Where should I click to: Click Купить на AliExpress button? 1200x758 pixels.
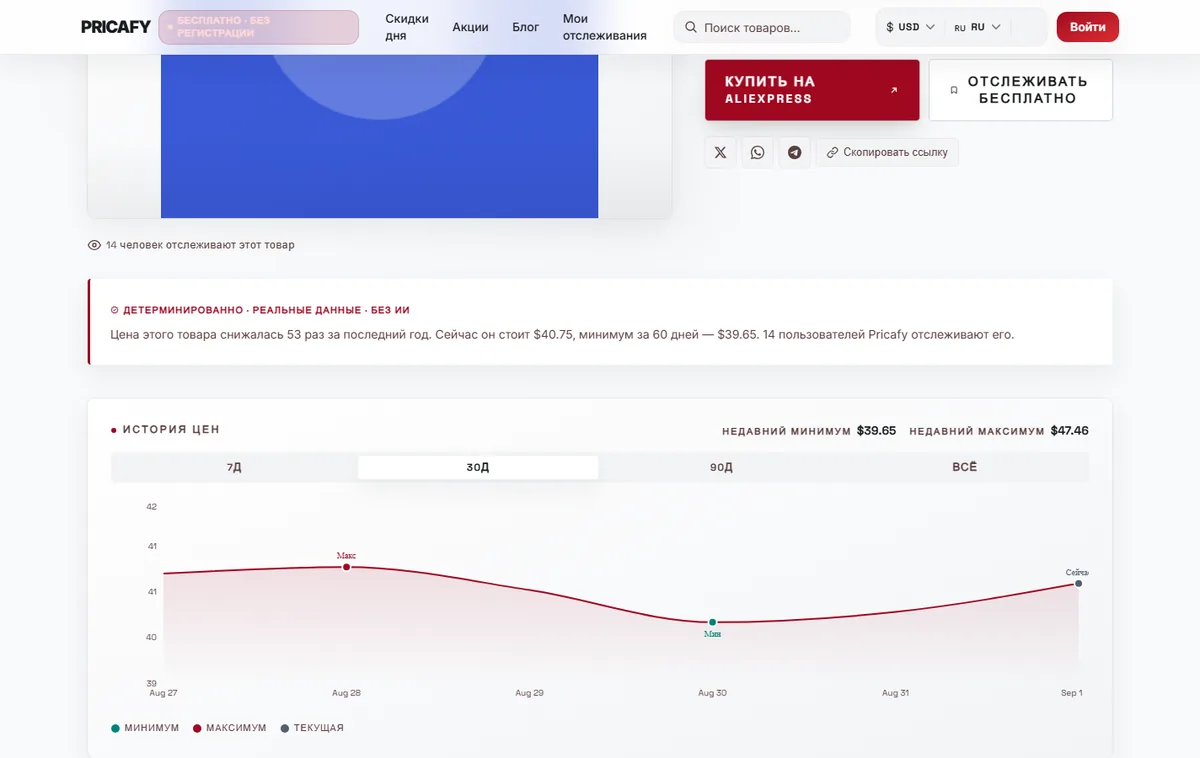(812, 90)
